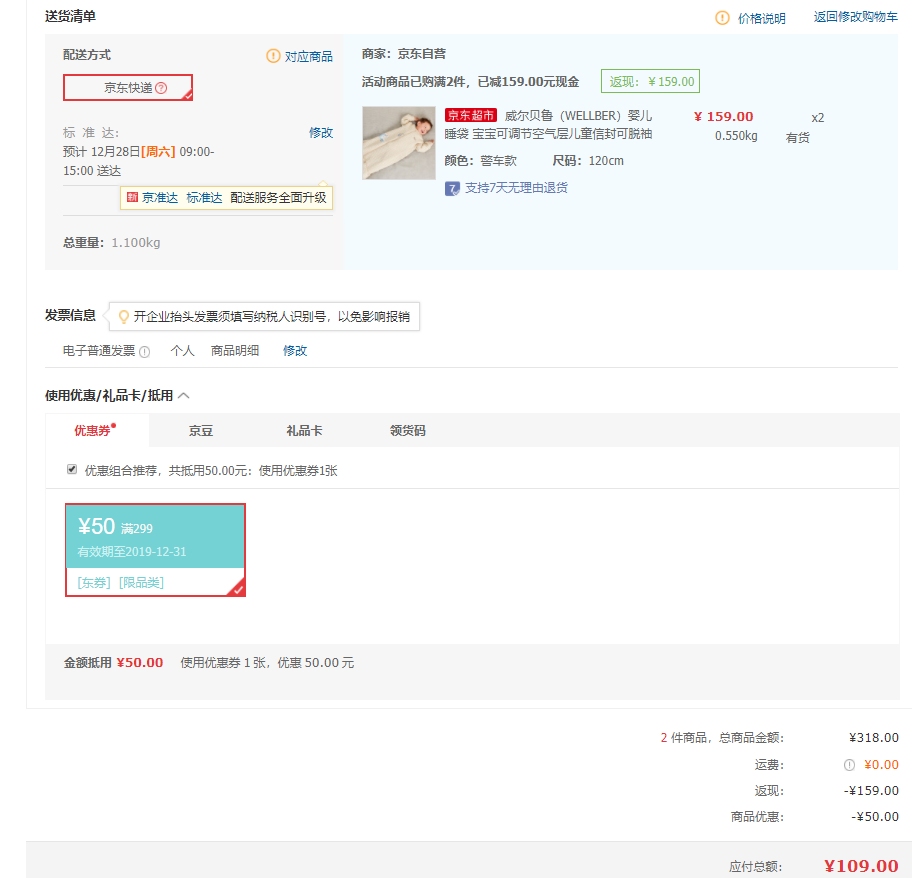912x878 pixels.
Task: Click item price ¥ 159.00
Action: click(724, 116)
